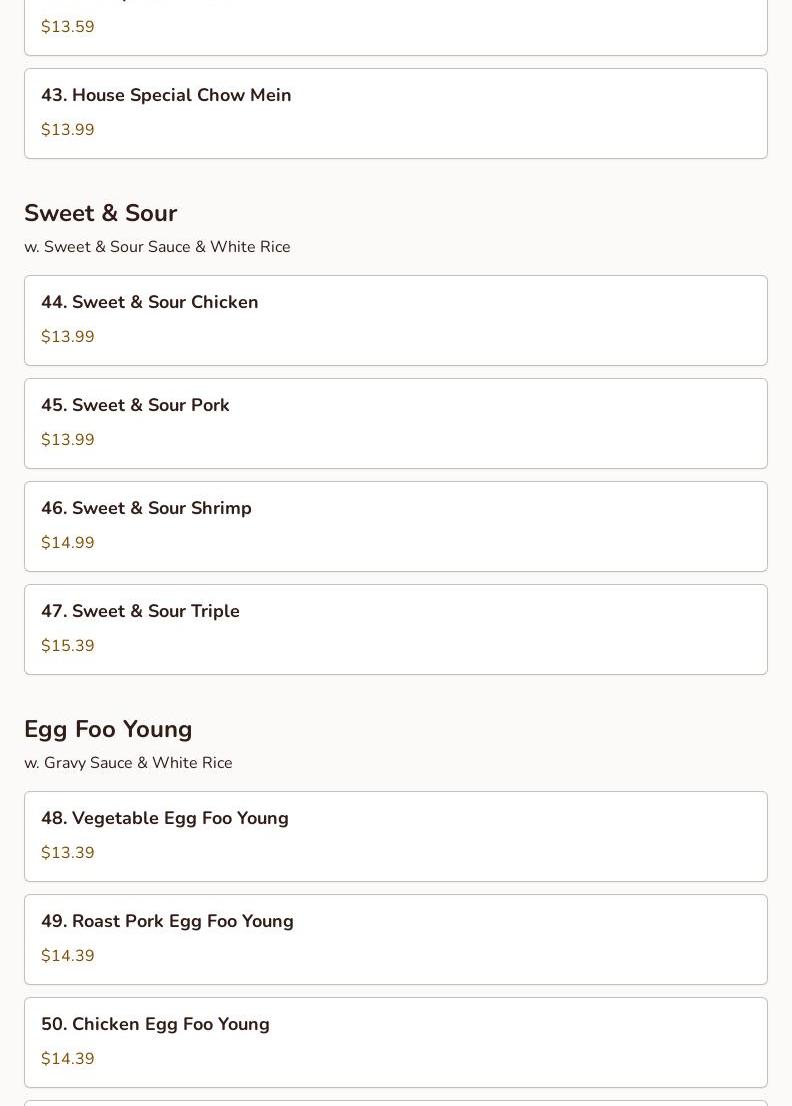
Task: Open 47. Sweet & Sour Triple item
Action: [396, 629]
